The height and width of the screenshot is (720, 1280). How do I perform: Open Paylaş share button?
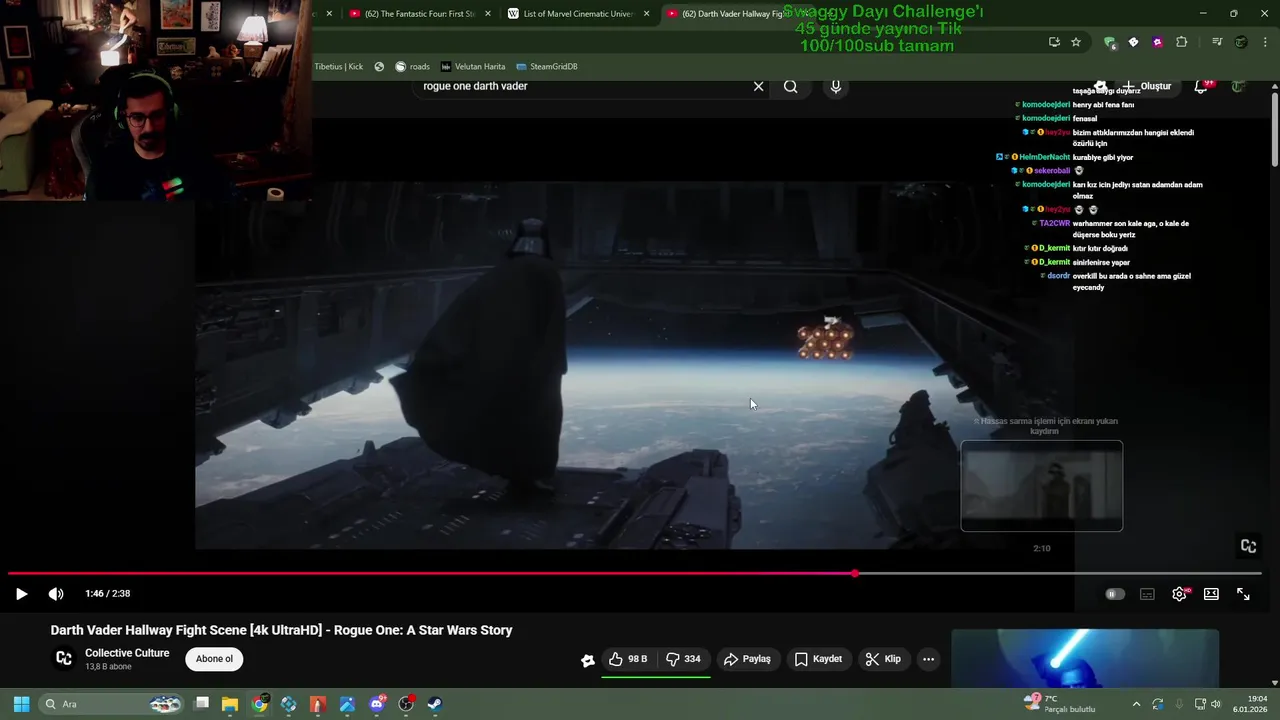tap(747, 659)
